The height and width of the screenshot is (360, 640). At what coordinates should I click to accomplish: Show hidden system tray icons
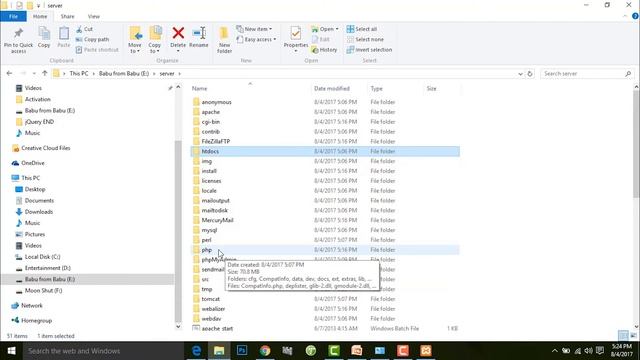tap(554, 351)
